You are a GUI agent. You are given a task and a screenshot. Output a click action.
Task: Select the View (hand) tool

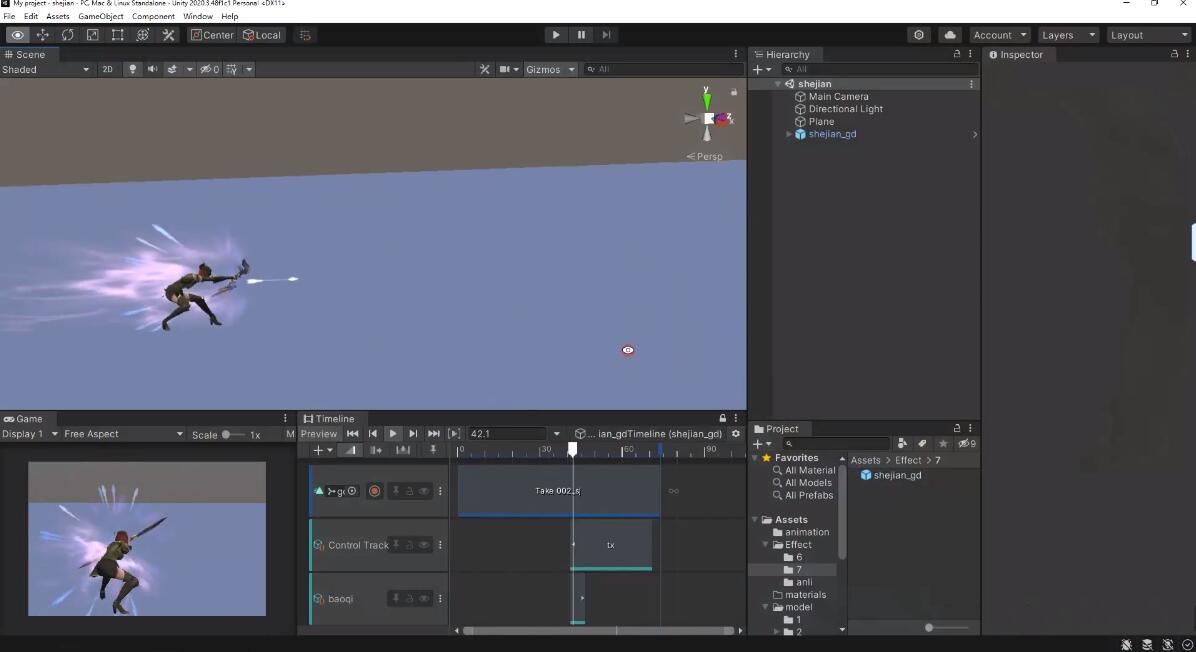point(18,35)
